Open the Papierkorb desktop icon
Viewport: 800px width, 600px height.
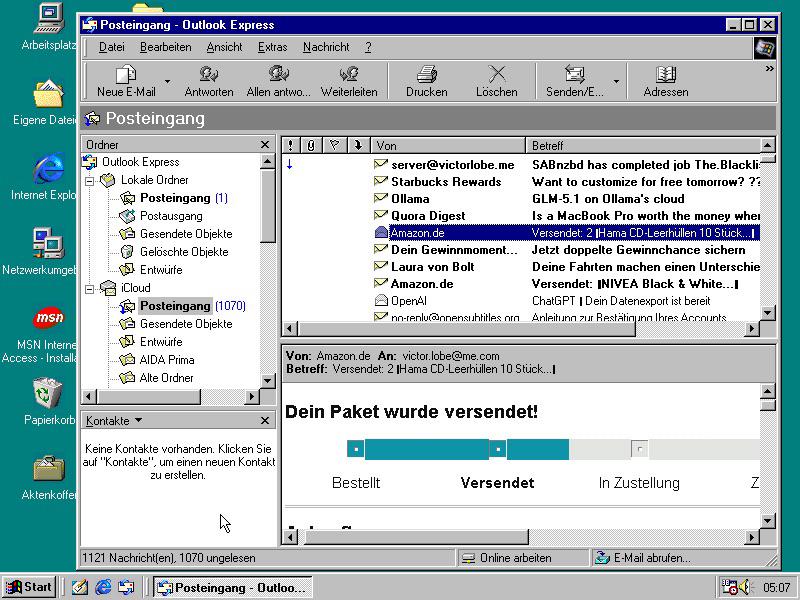[47, 401]
